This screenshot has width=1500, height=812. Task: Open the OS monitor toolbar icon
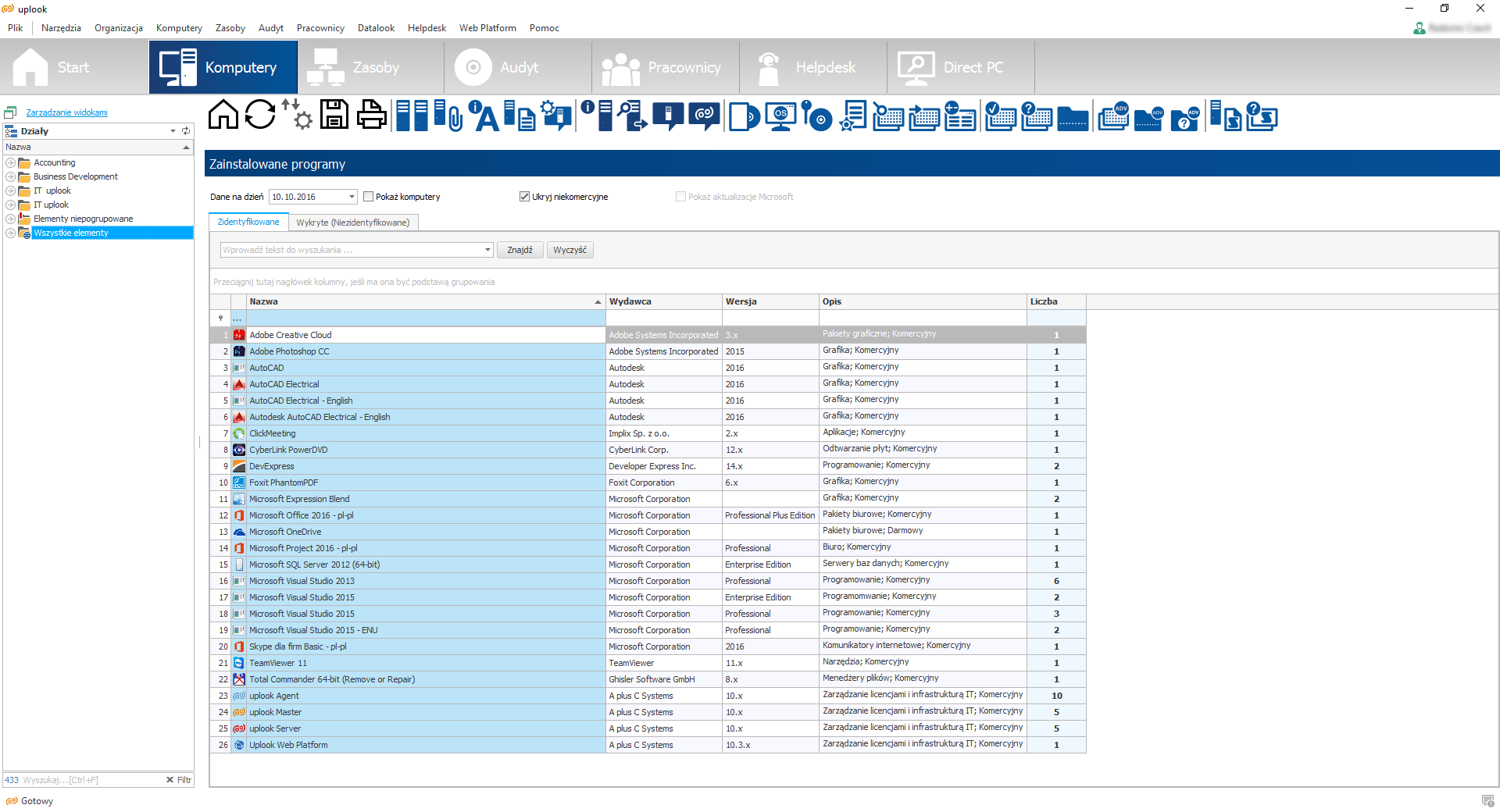click(x=780, y=116)
